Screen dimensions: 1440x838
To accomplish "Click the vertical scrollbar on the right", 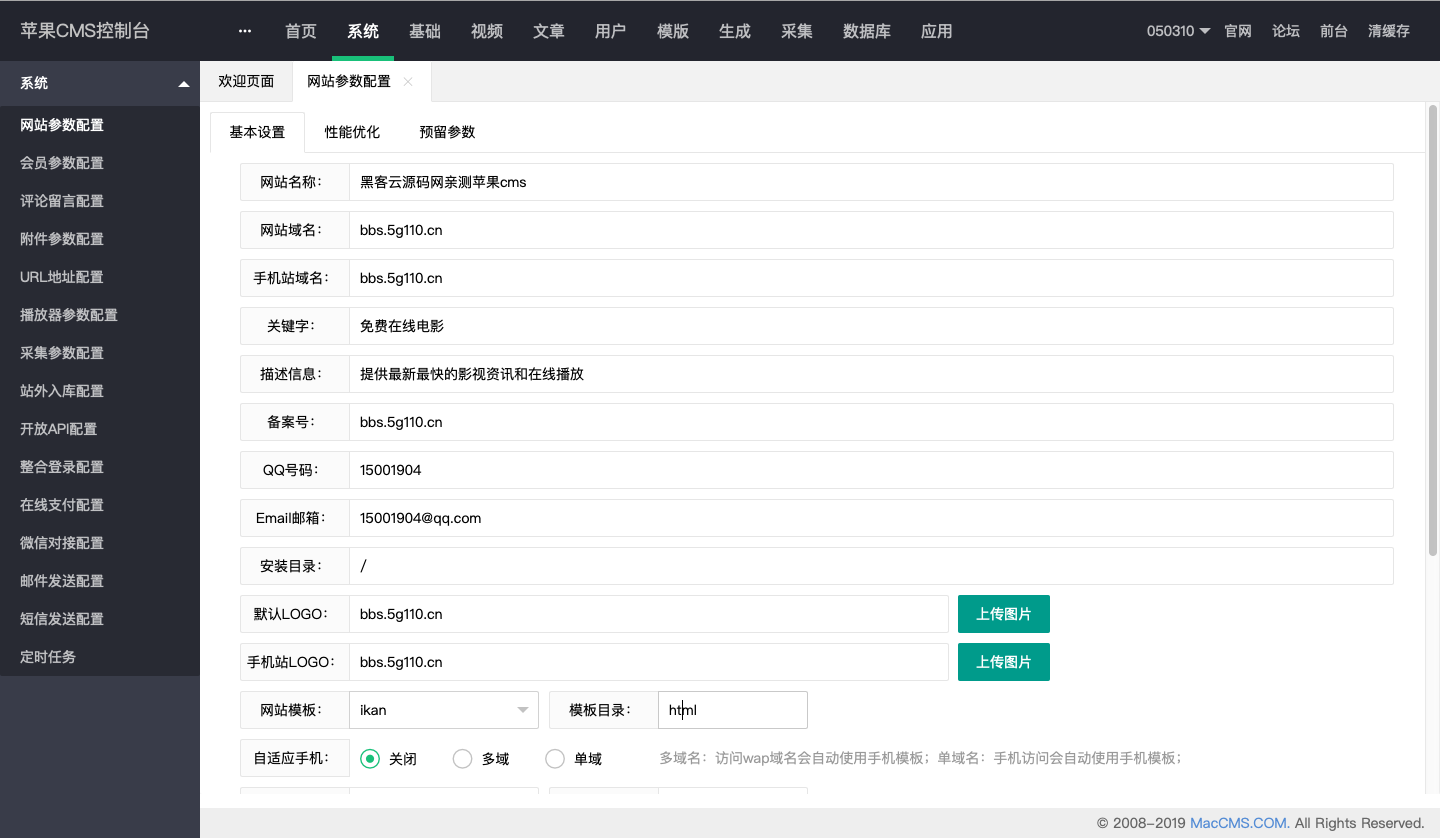I will coord(1432,330).
